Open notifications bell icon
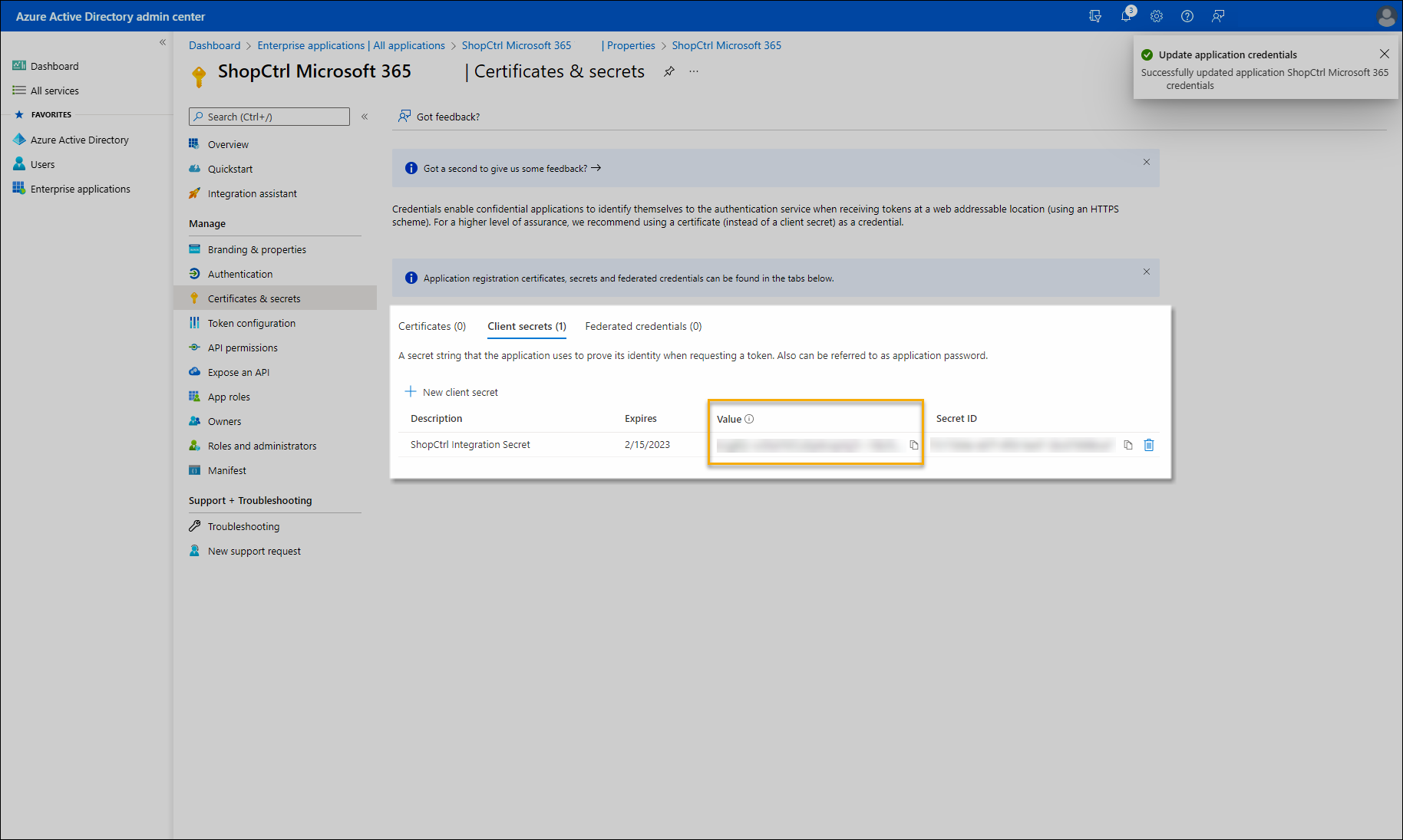Viewport: 1403px width, 840px height. tap(1126, 16)
